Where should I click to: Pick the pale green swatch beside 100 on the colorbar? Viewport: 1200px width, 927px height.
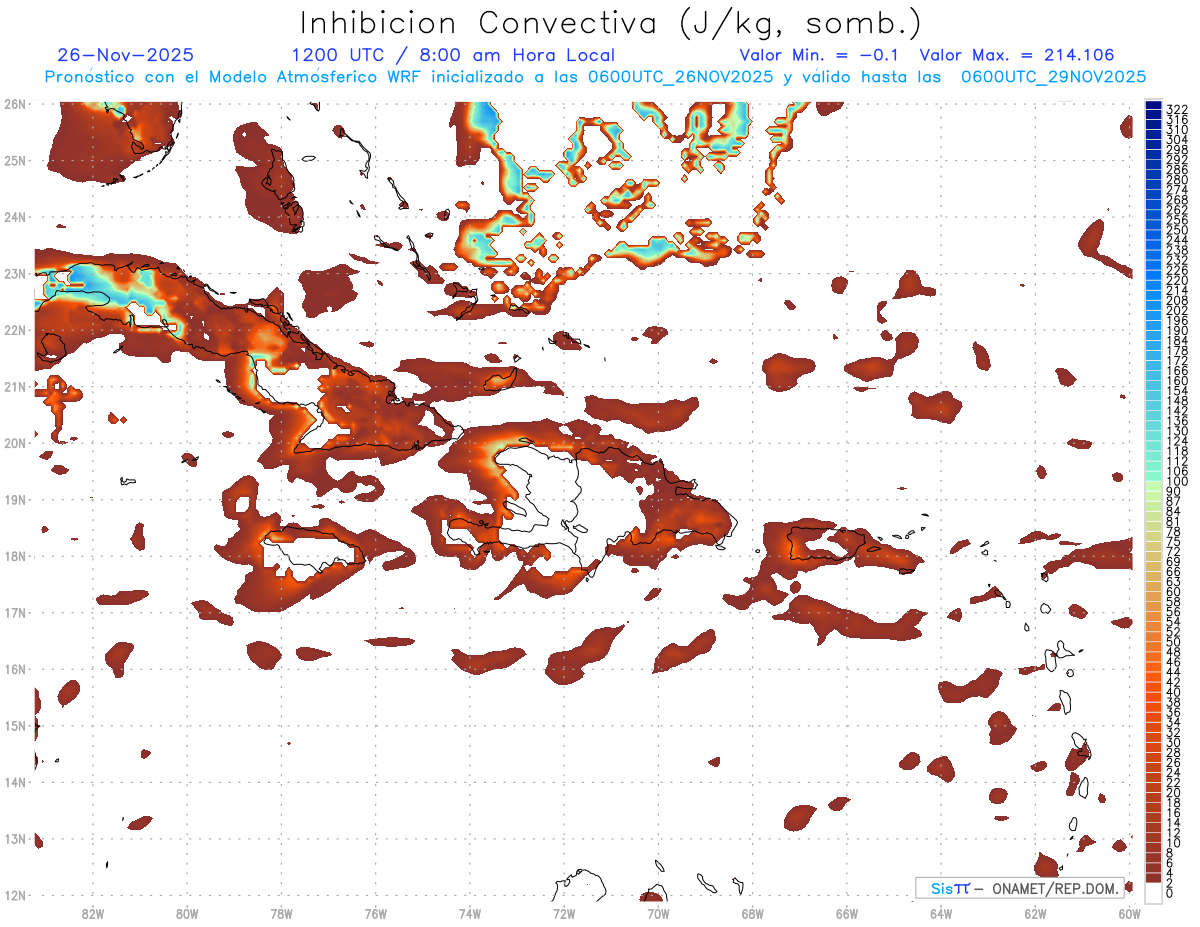[1154, 484]
